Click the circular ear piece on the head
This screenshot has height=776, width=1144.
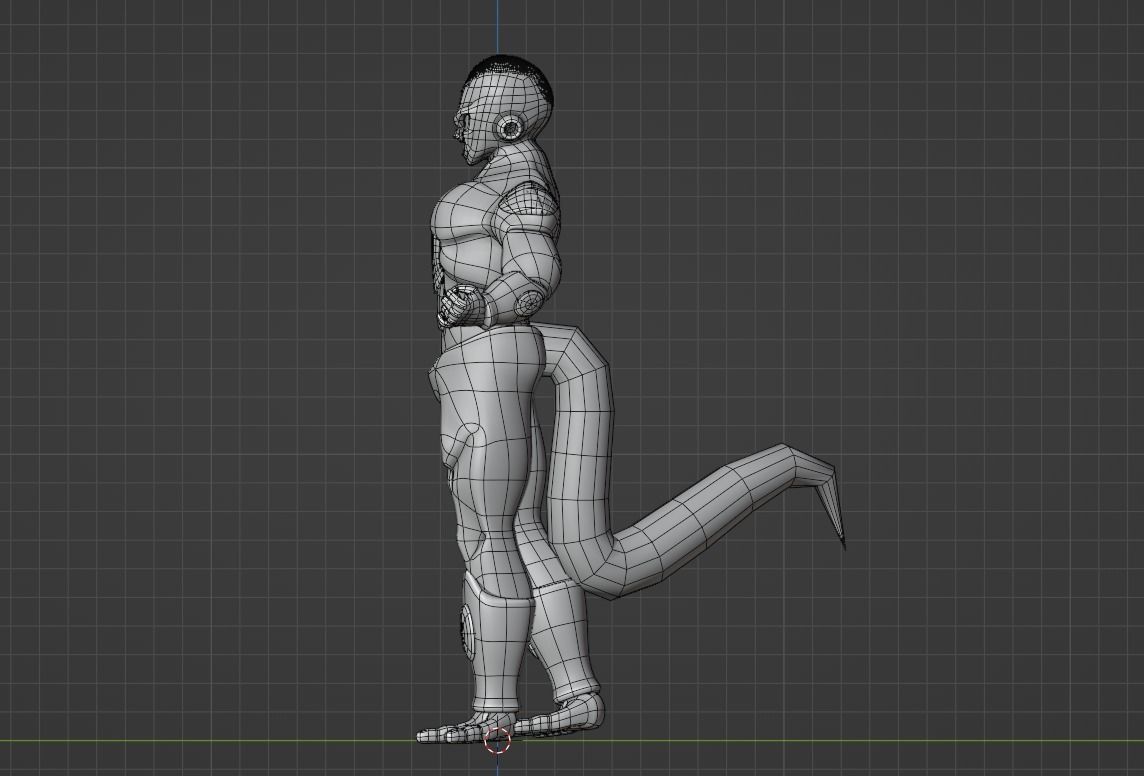click(511, 129)
